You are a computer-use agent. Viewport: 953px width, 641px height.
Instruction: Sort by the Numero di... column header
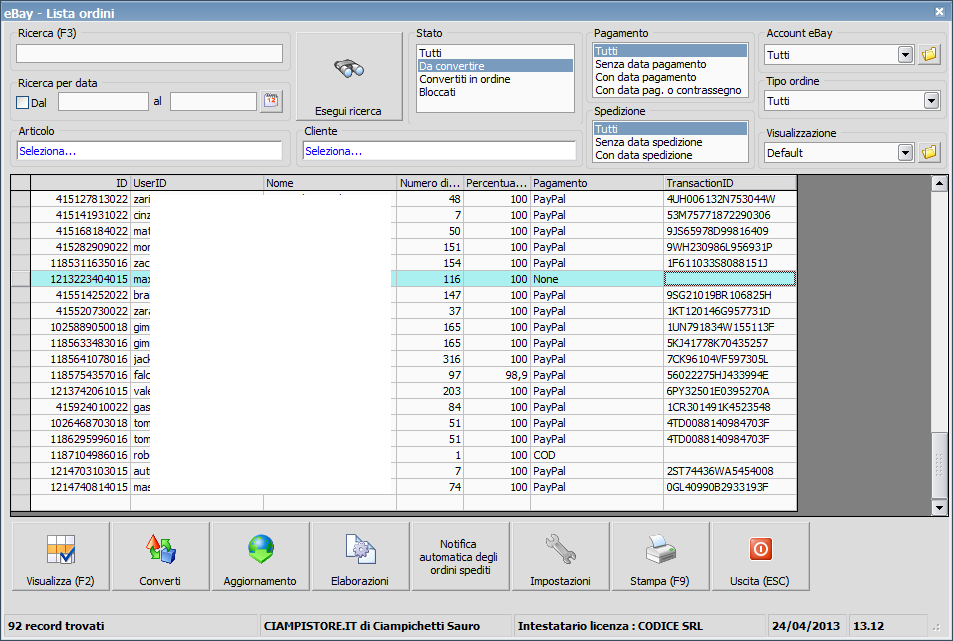click(x=430, y=183)
